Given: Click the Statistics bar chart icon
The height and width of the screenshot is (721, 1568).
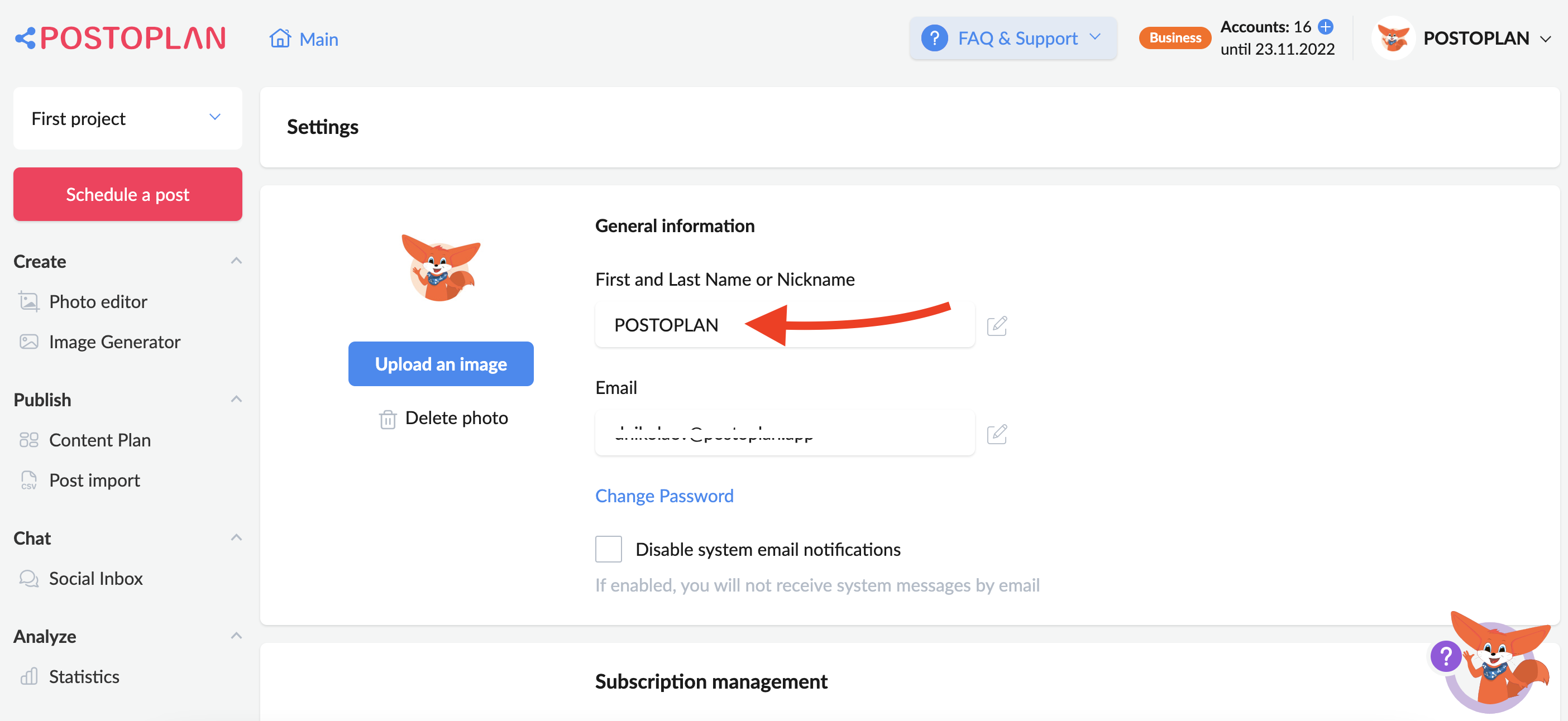Looking at the screenshot, I should (x=28, y=676).
